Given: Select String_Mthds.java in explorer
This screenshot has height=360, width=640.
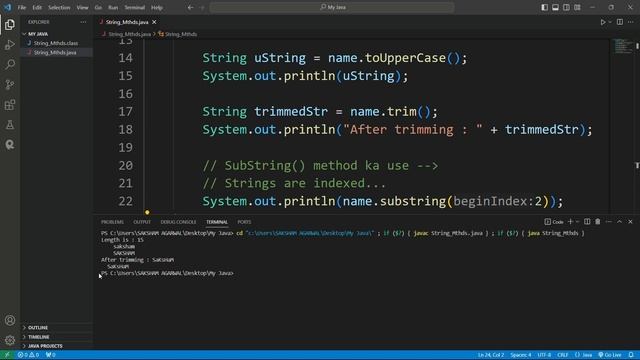Looking at the screenshot, I should [x=56, y=53].
